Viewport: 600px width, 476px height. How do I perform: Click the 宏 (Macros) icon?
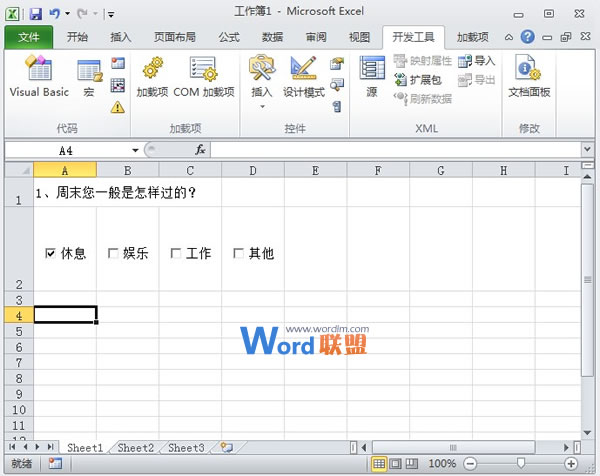click(x=89, y=78)
